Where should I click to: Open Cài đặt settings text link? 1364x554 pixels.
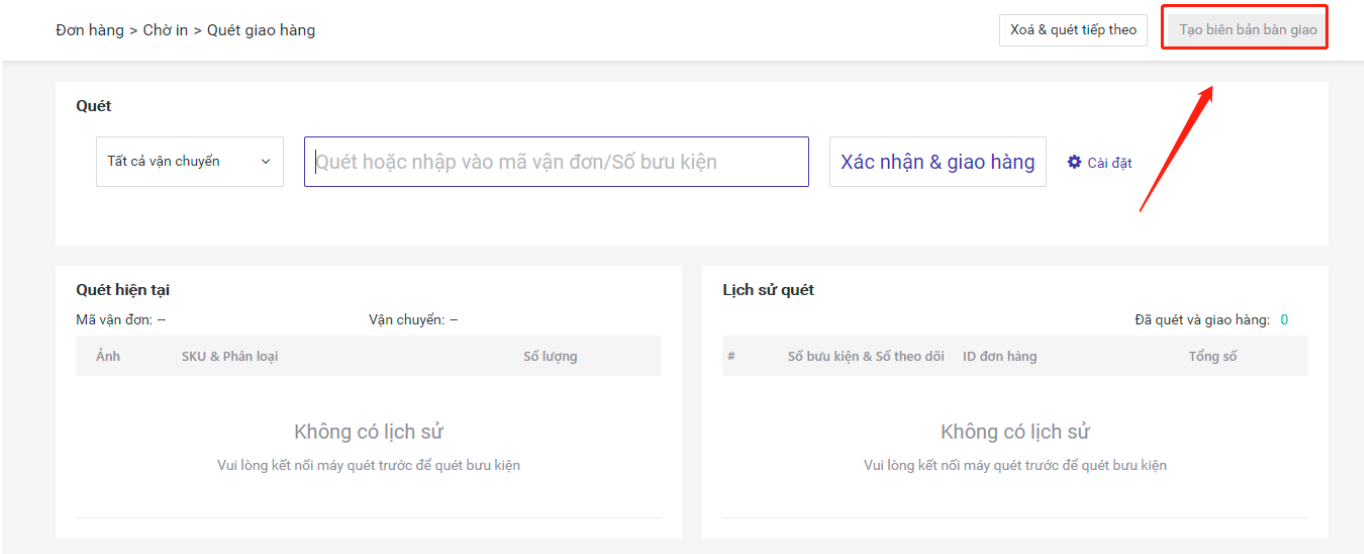point(1109,163)
